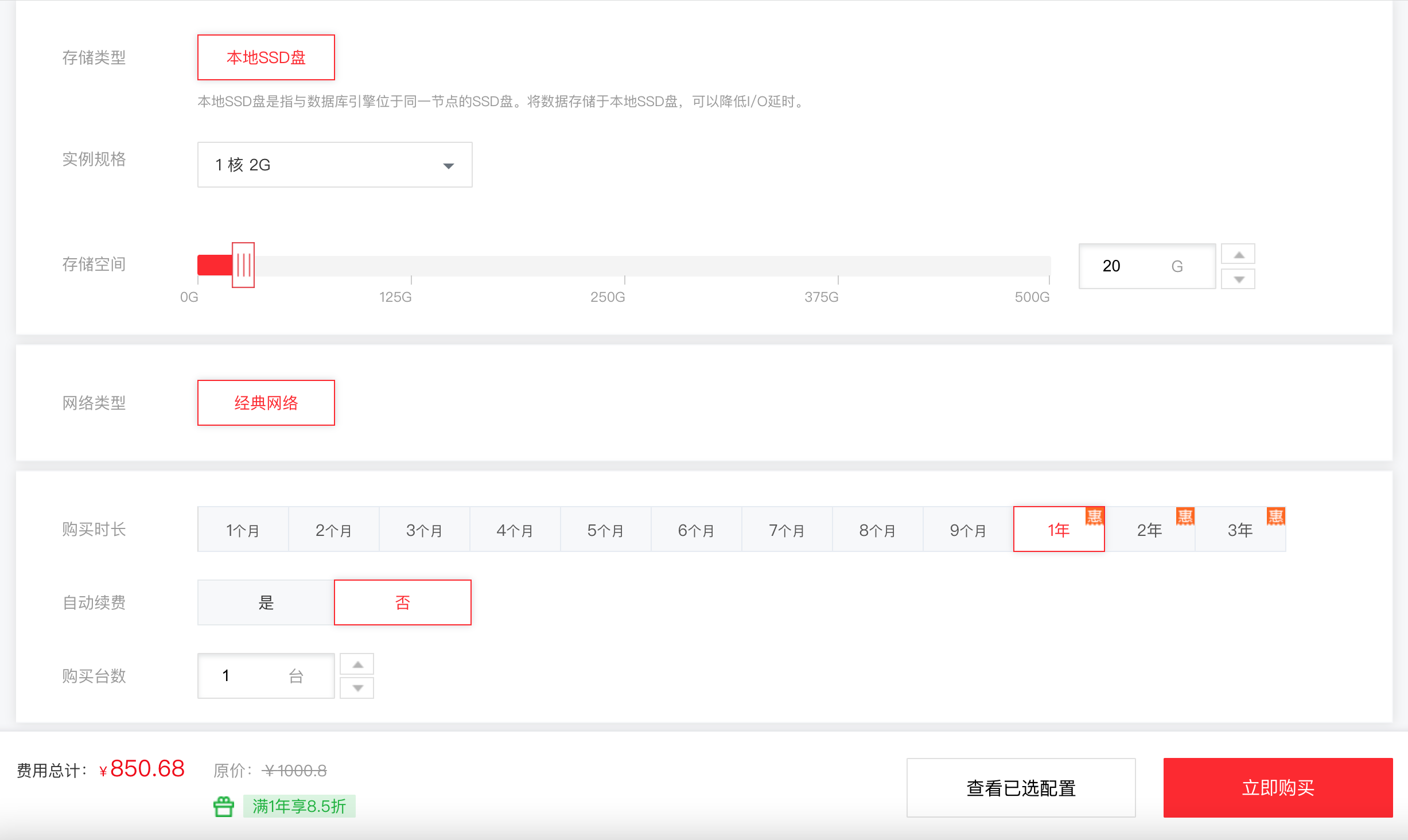Choose 4个月 purchase duration

pyautogui.click(x=515, y=530)
